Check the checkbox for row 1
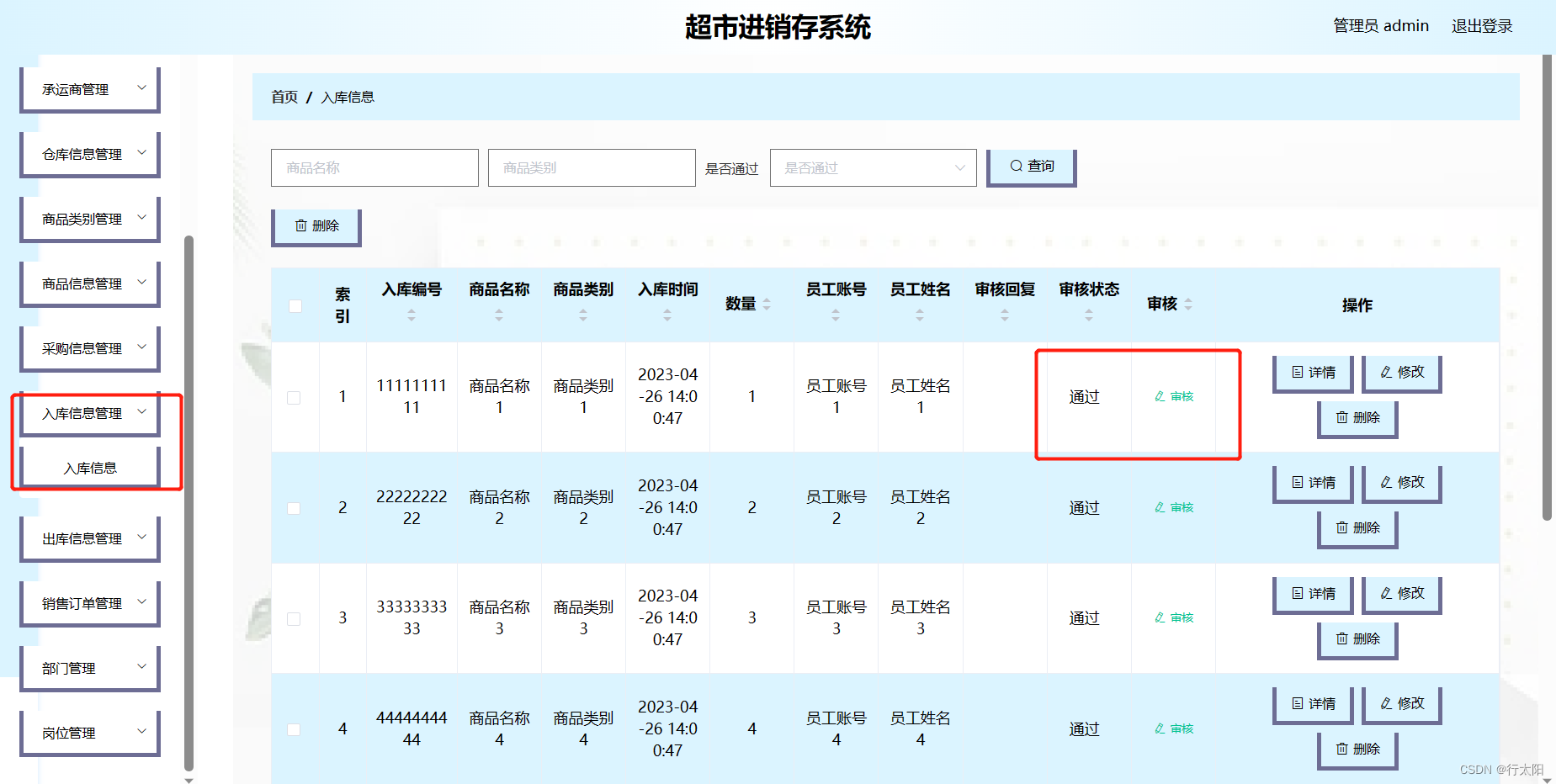This screenshot has width=1556, height=784. pyautogui.click(x=294, y=398)
